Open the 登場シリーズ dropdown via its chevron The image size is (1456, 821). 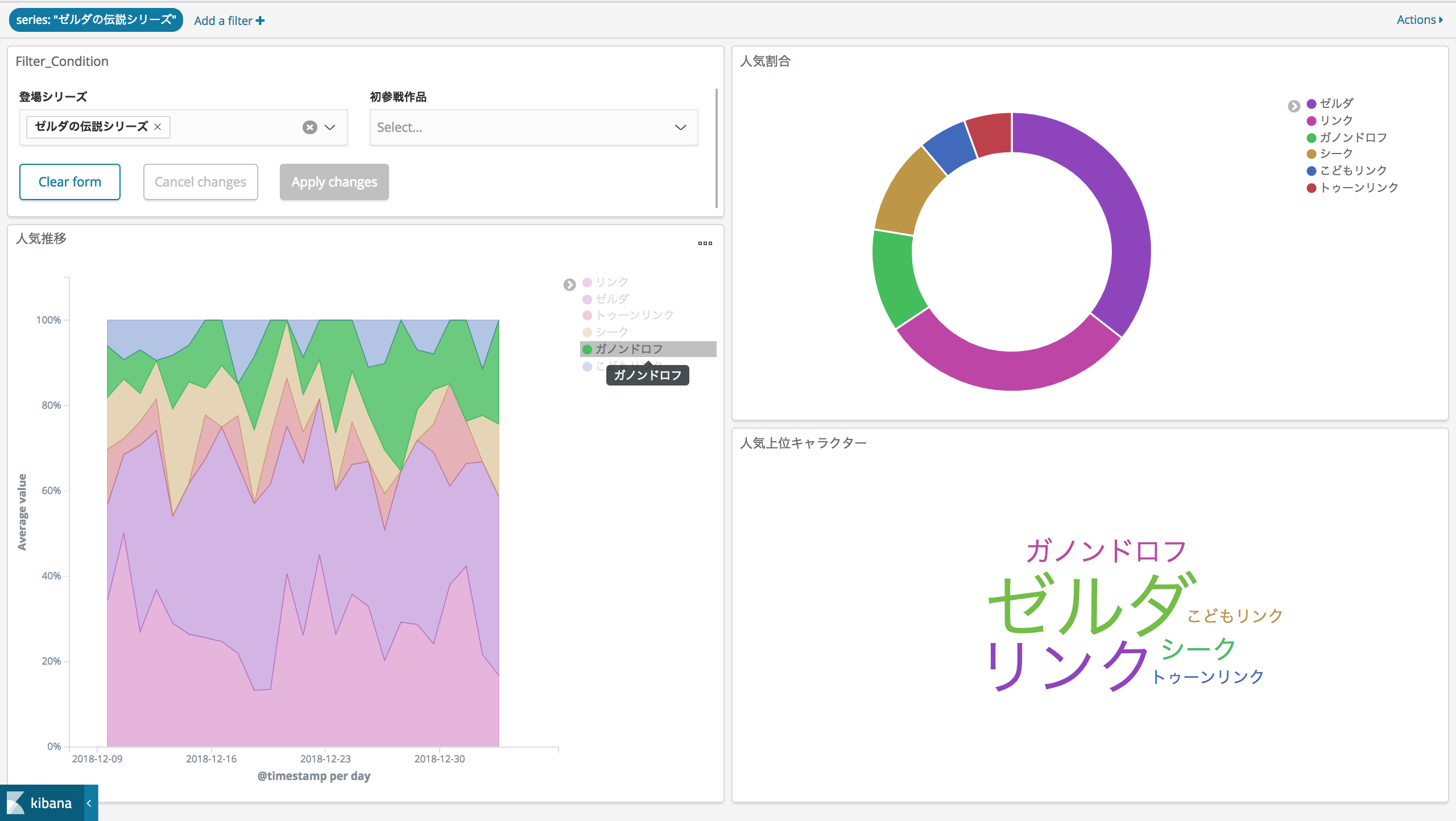(x=329, y=127)
